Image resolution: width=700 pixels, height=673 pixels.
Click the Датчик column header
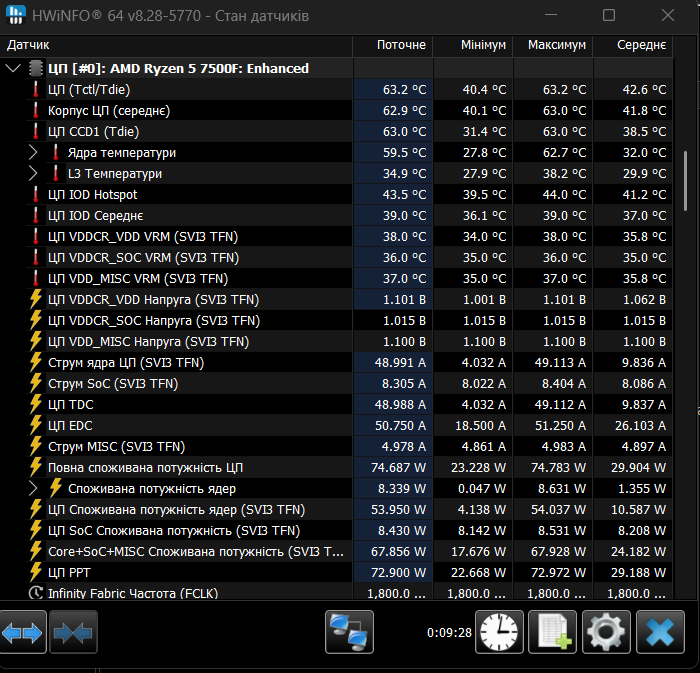[x=28, y=46]
